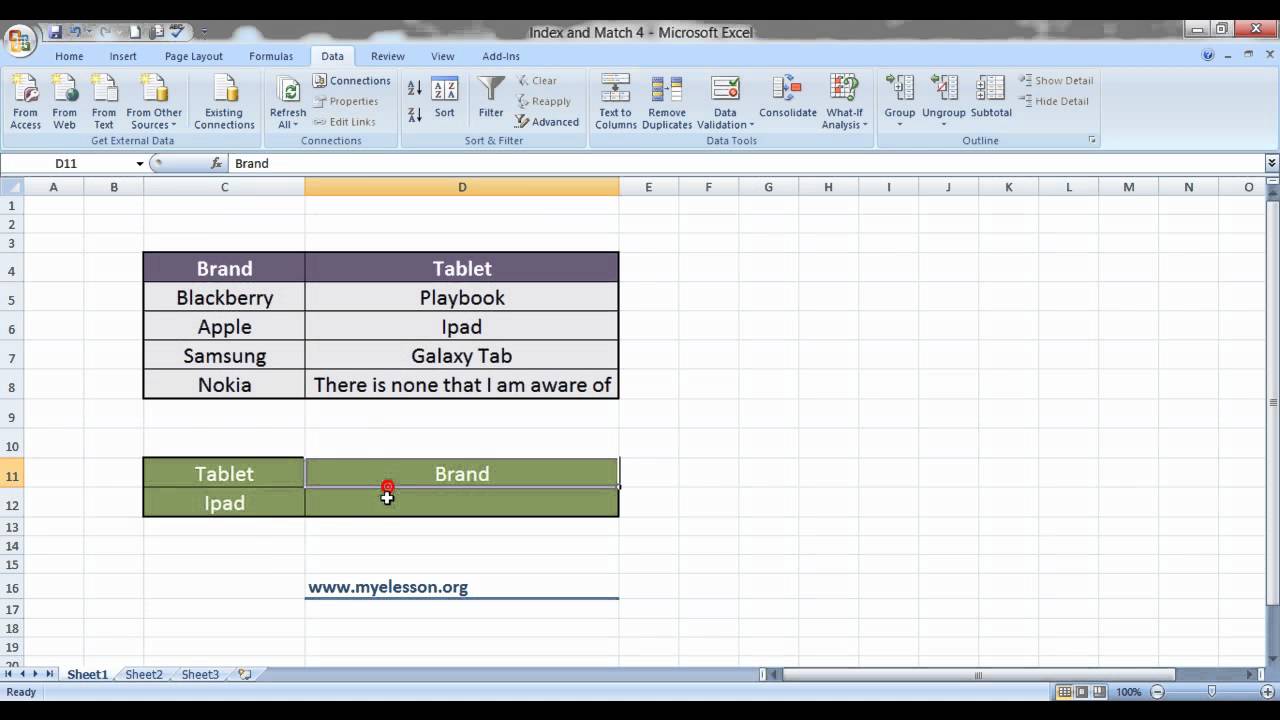This screenshot has width=1280, height=720.
Task: Open the Name Box dropdown
Action: click(x=140, y=163)
